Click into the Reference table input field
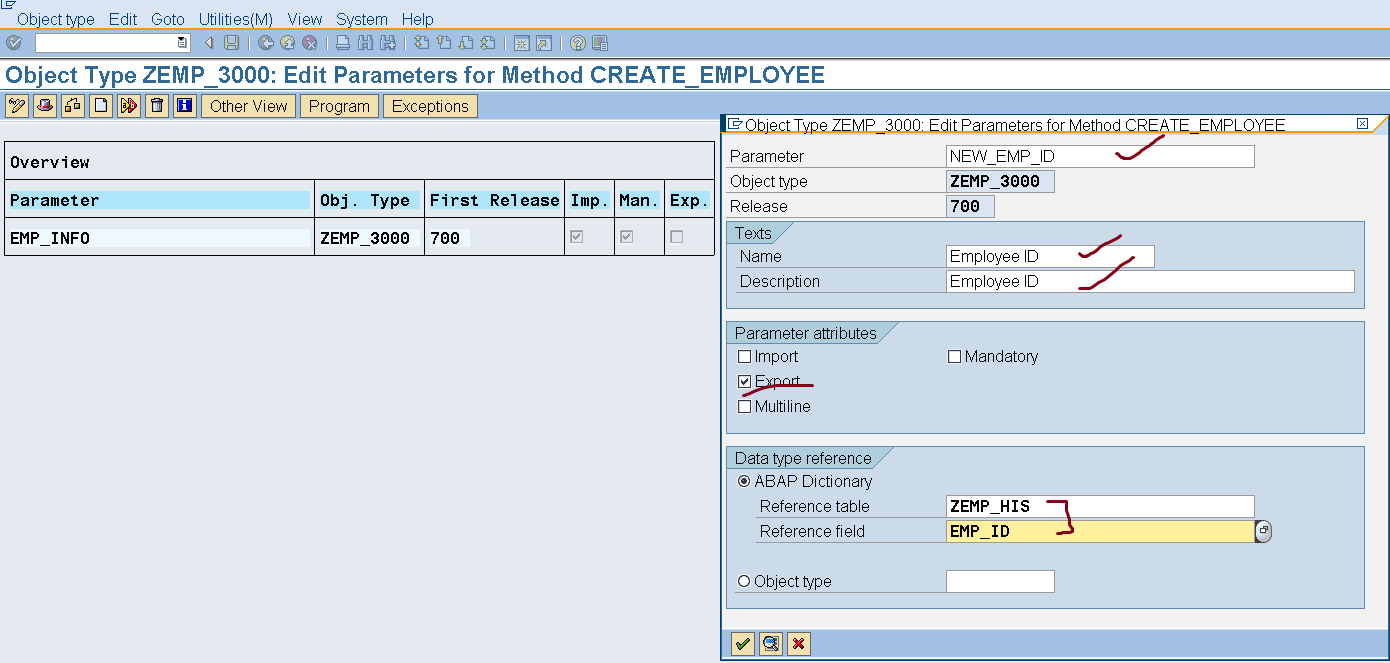1390x663 pixels. pyautogui.click(x=1099, y=507)
